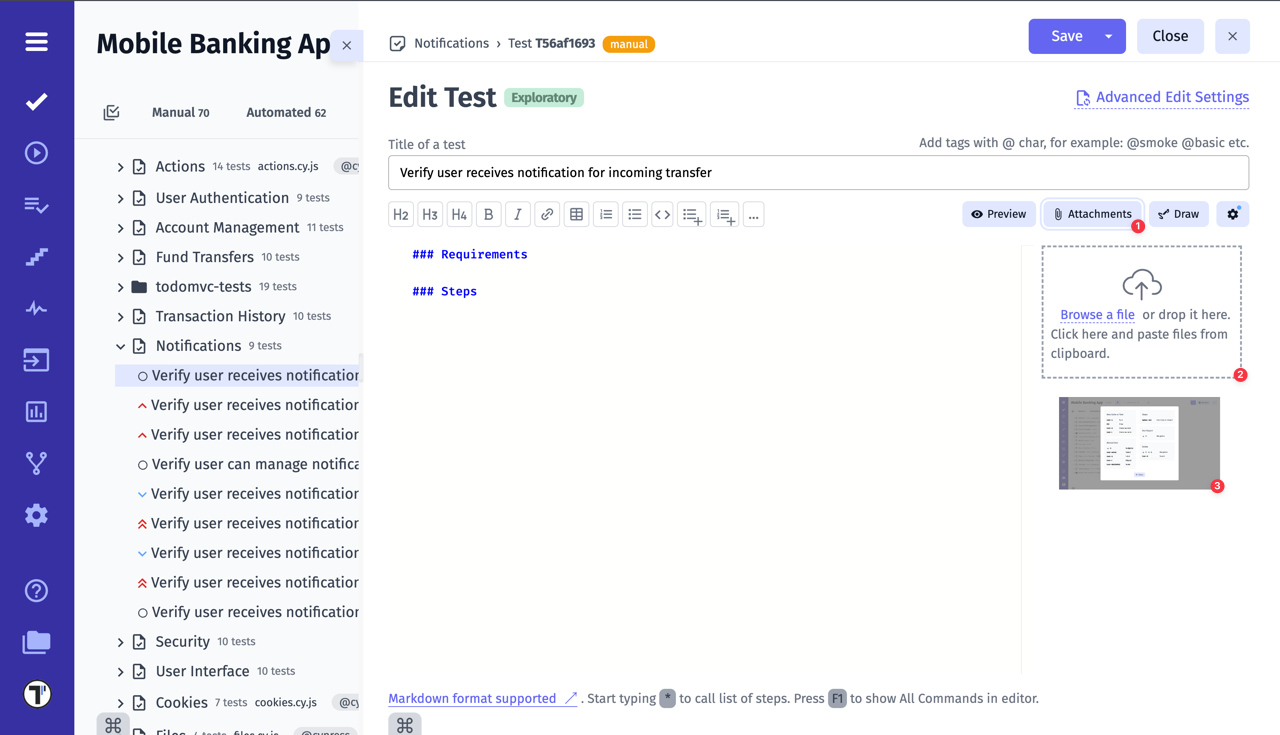Screen dimensions: 1280x735
Task: Click the branching icon in the sidebar
Action: pyautogui.click(x=36, y=463)
